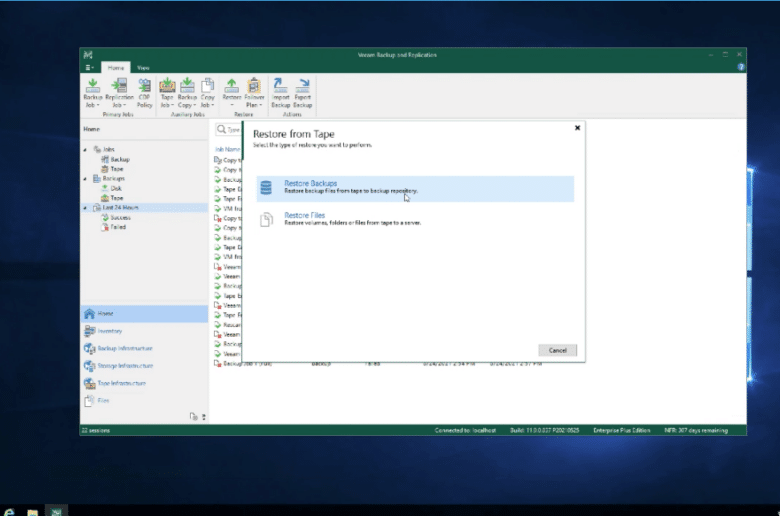Click the Veeam taskbar icon
The height and width of the screenshot is (516, 780).
(56, 511)
